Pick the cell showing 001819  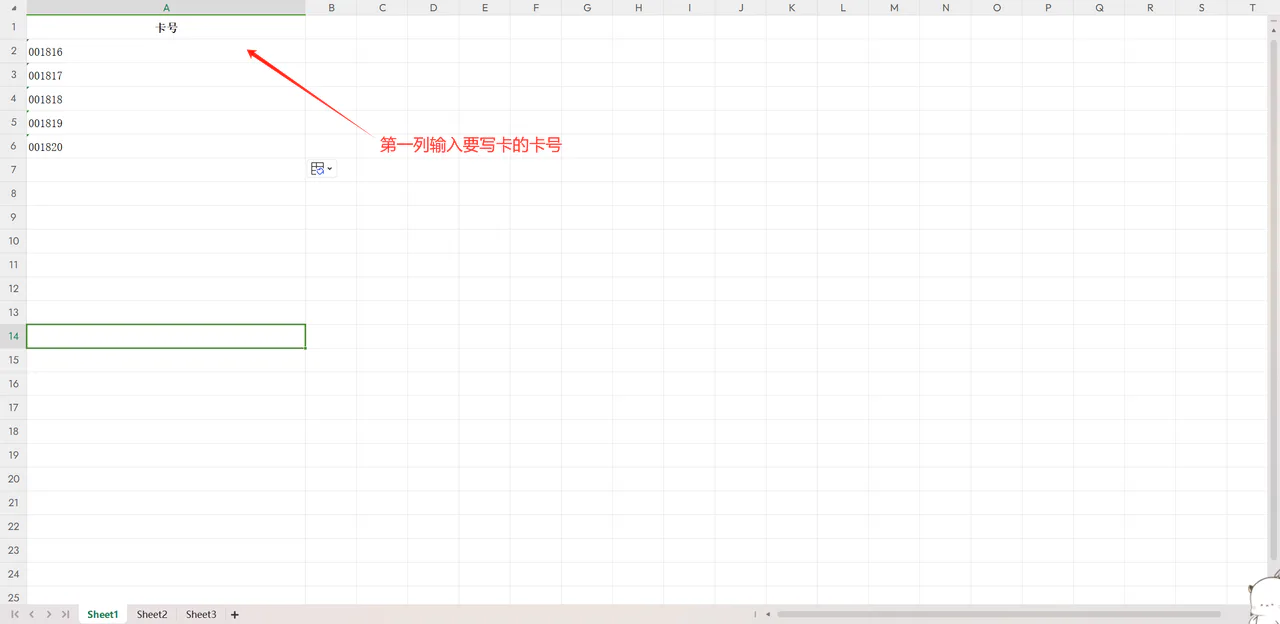pyautogui.click(x=166, y=123)
